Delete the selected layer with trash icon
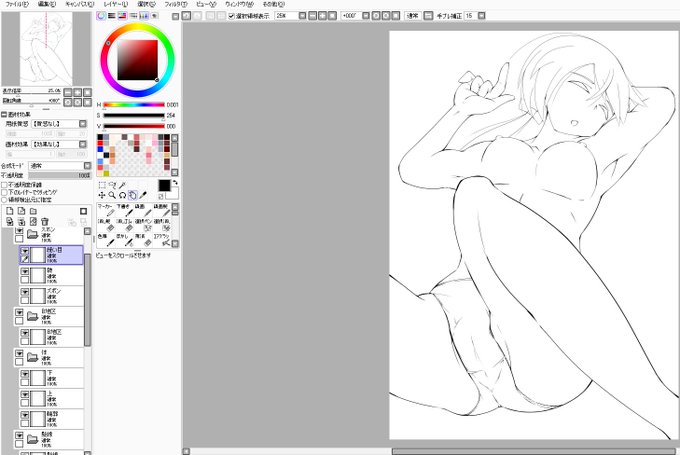680x455 pixels. coord(45,222)
